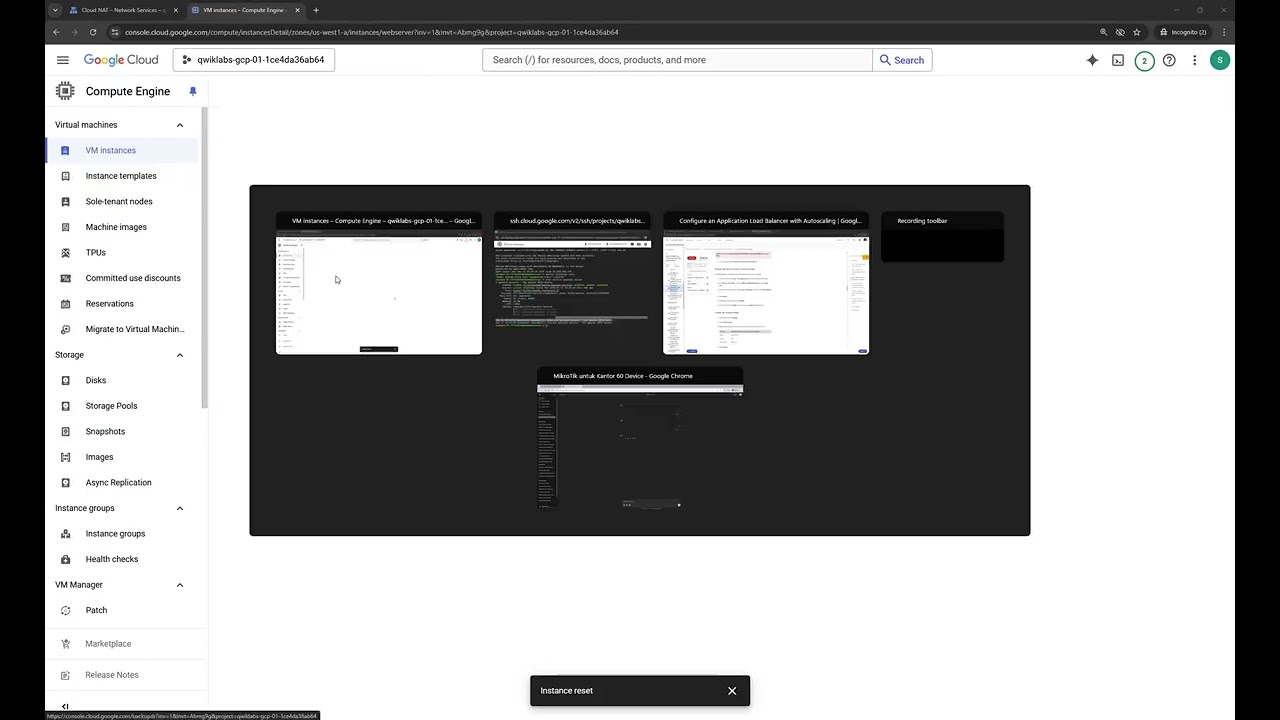
Task: Click the Async Replication icon
Action: [66, 482]
